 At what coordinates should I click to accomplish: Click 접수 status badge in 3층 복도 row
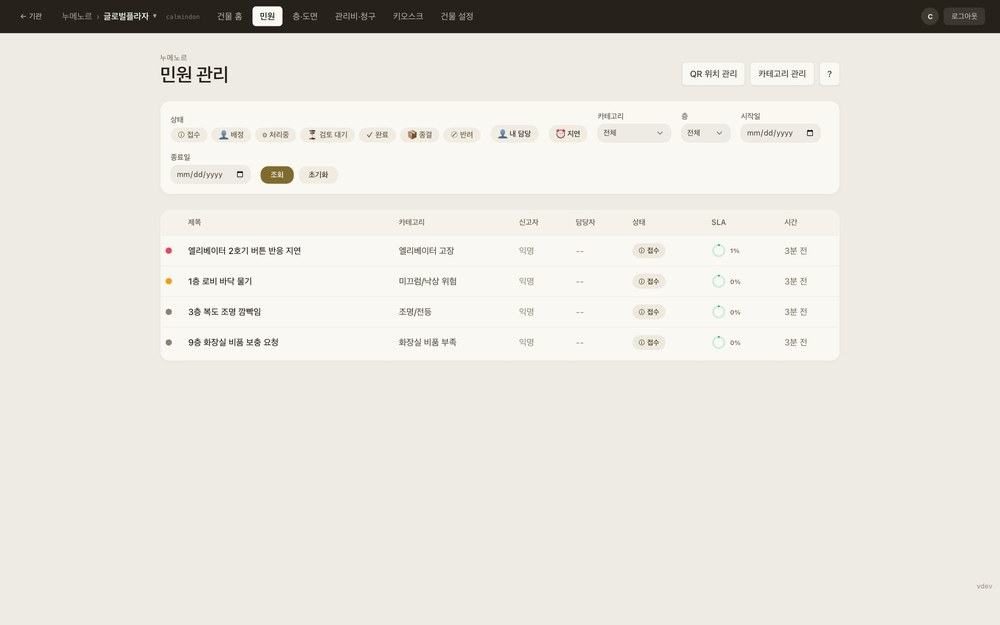(649, 312)
